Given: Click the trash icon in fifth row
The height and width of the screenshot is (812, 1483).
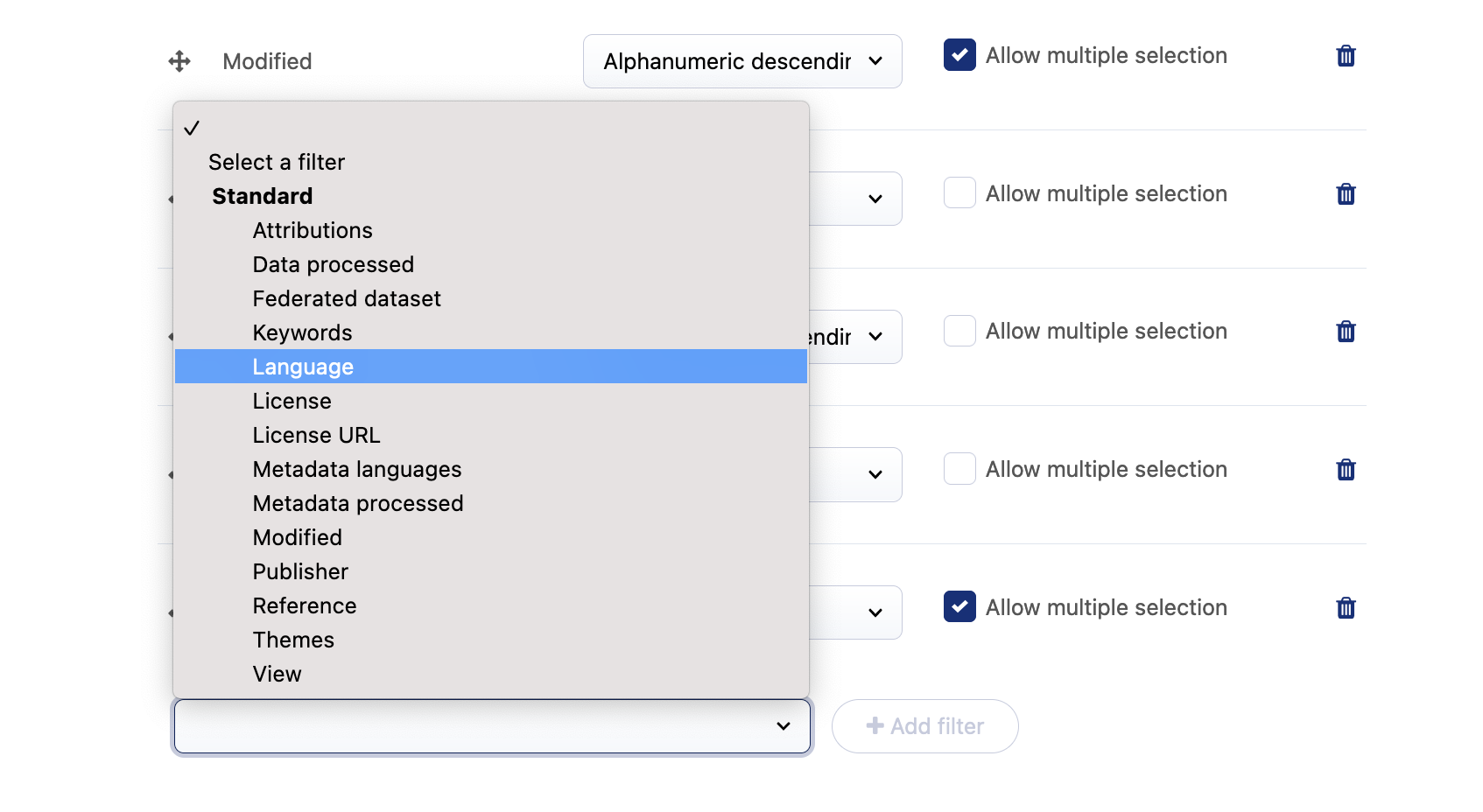Looking at the screenshot, I should tap(1346, 608).
